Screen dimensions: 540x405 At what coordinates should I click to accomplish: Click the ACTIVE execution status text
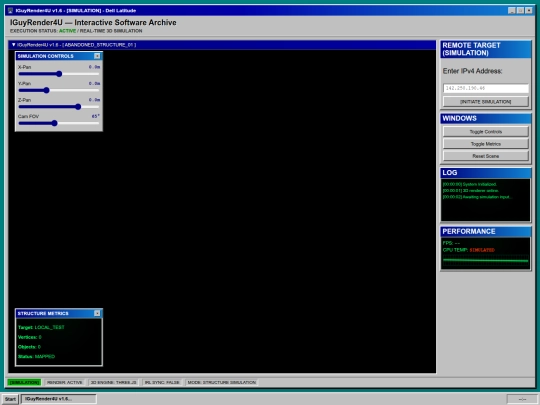click(x=68, y=31)
